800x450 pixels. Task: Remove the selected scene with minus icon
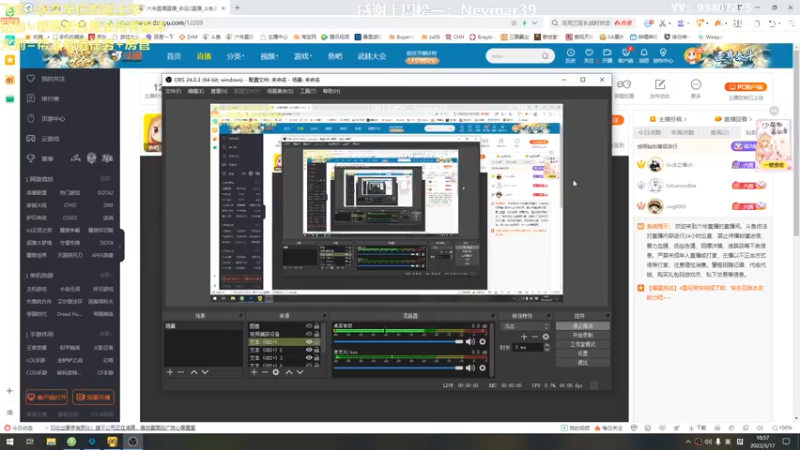coord(181,372)
